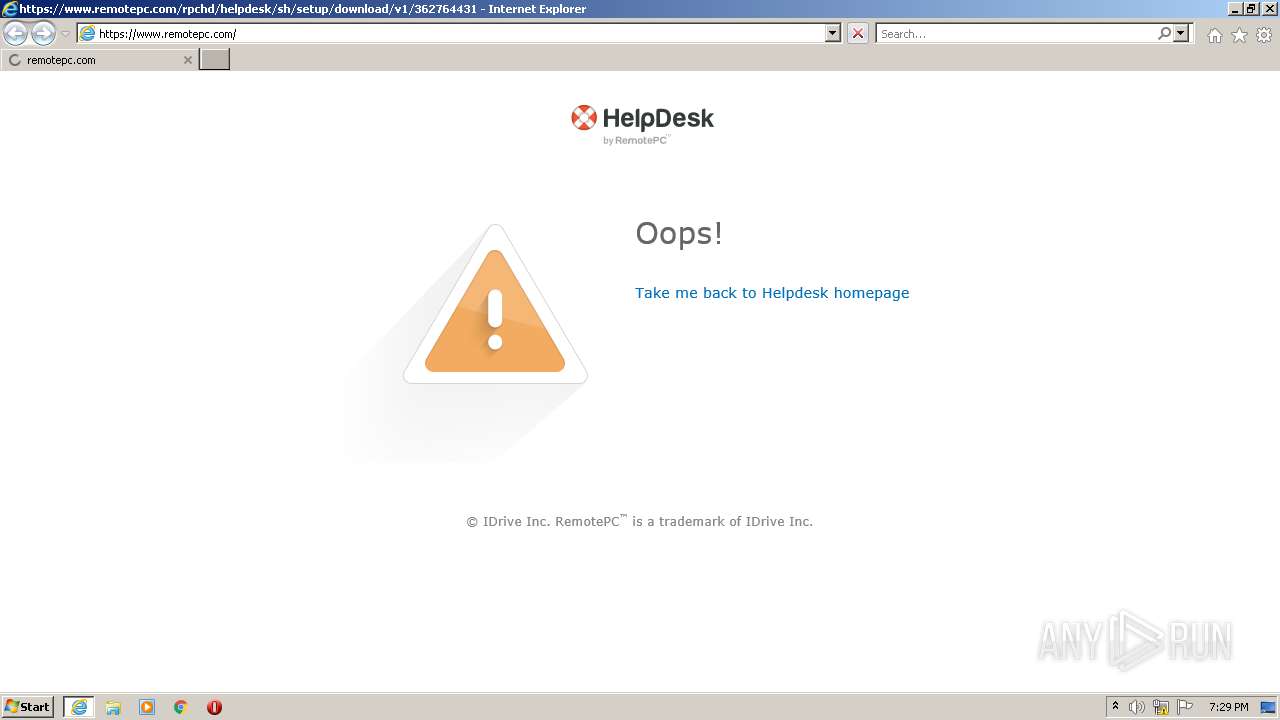Open the Windows Start menu
This screenshot has height=720, width=1280.
click(28, 707)
